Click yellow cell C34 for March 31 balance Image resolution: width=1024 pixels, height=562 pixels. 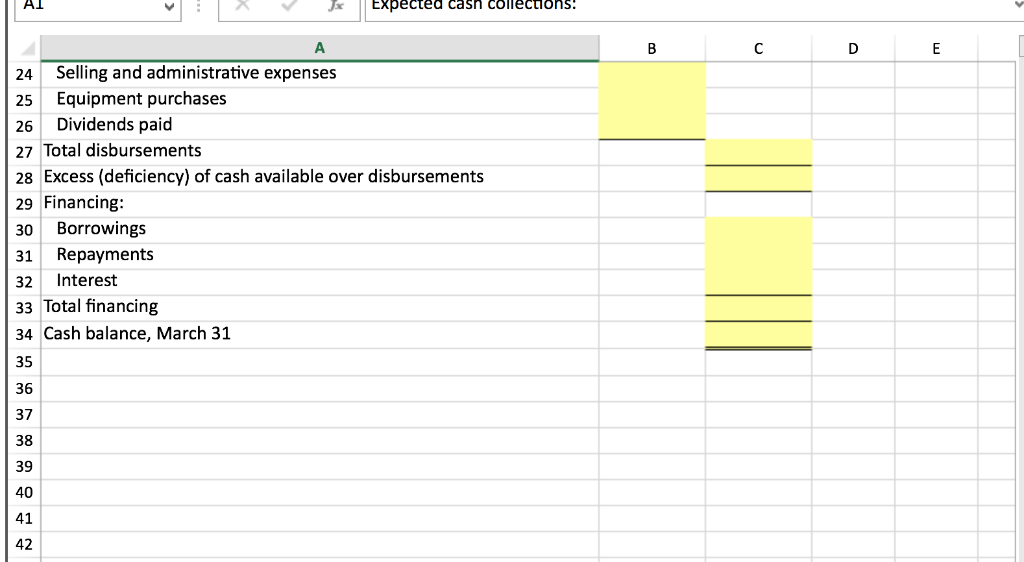[x=758, y=335]
